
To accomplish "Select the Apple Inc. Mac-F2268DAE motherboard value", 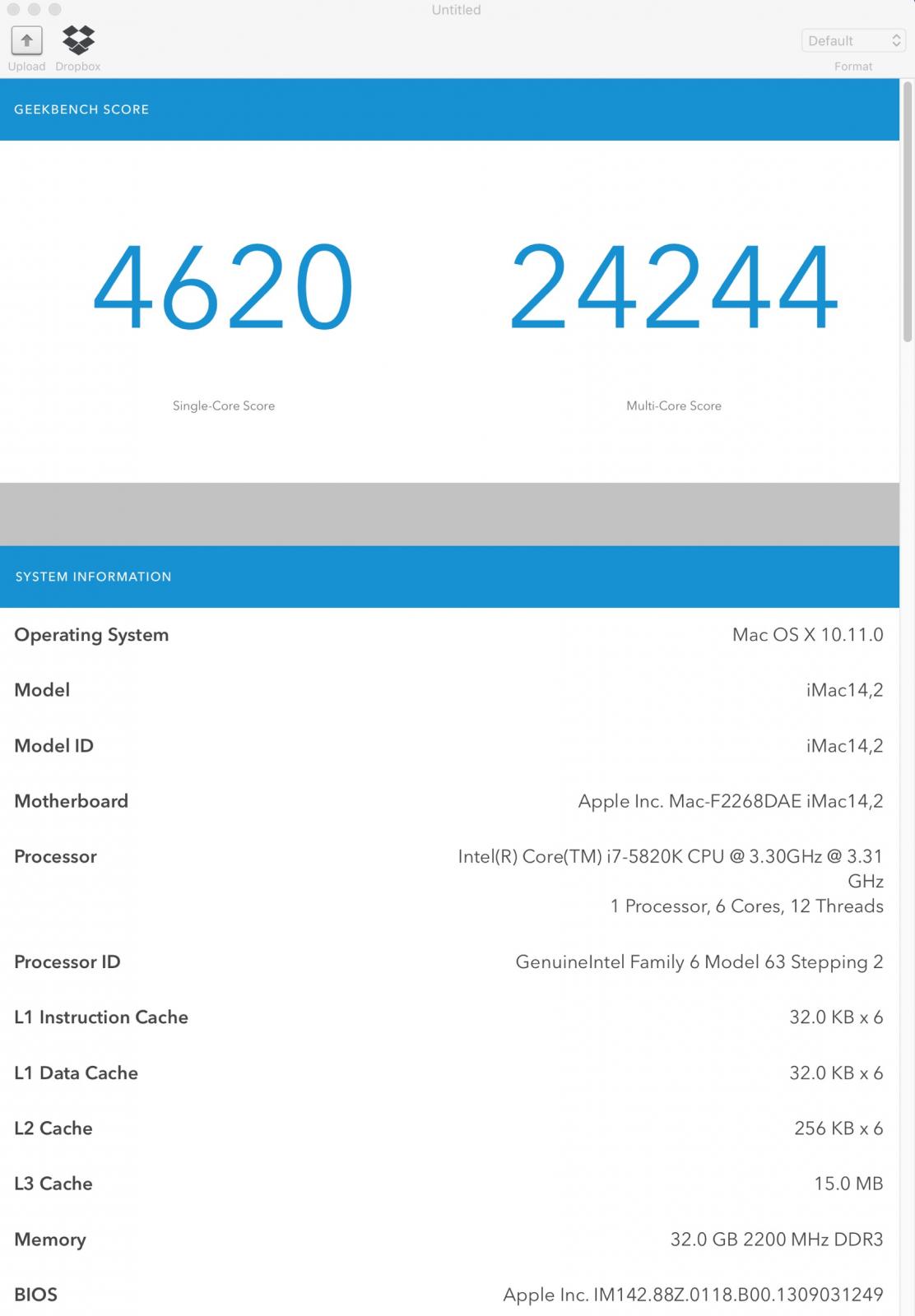I will 731,801.
